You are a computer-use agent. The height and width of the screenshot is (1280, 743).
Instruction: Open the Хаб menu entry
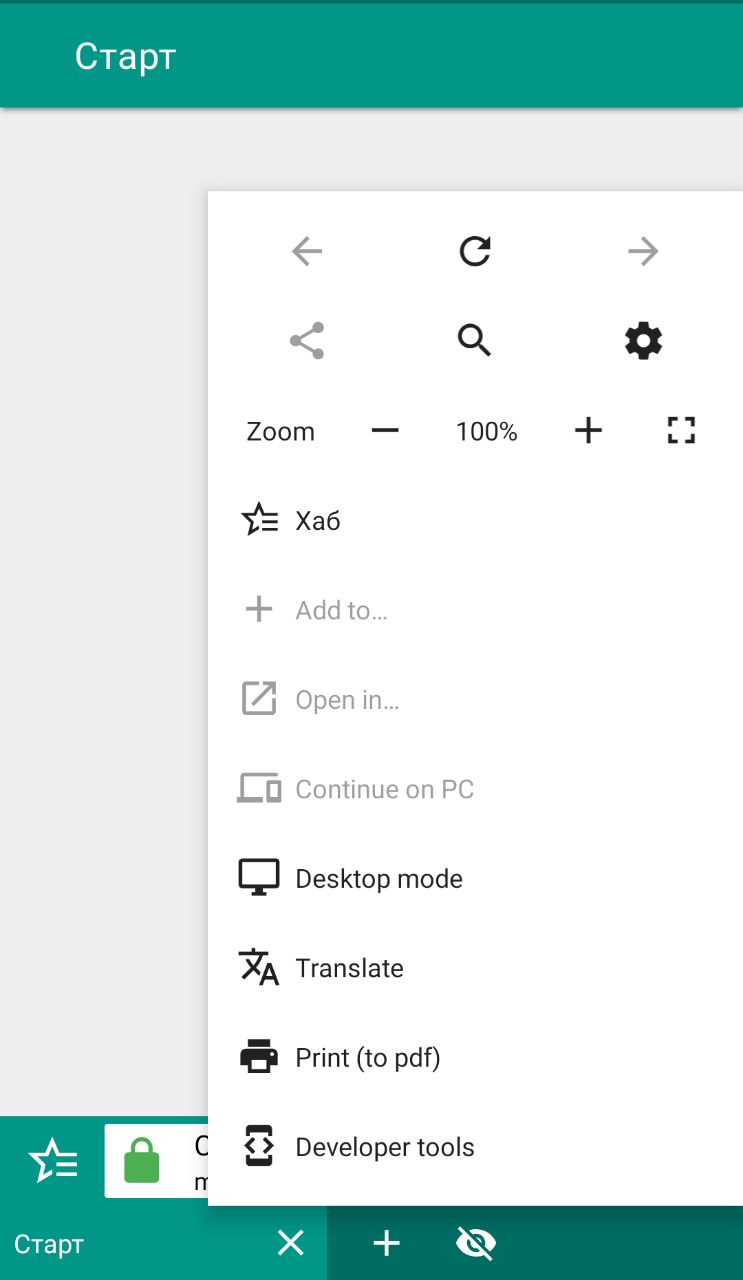(x=475, y=521)
